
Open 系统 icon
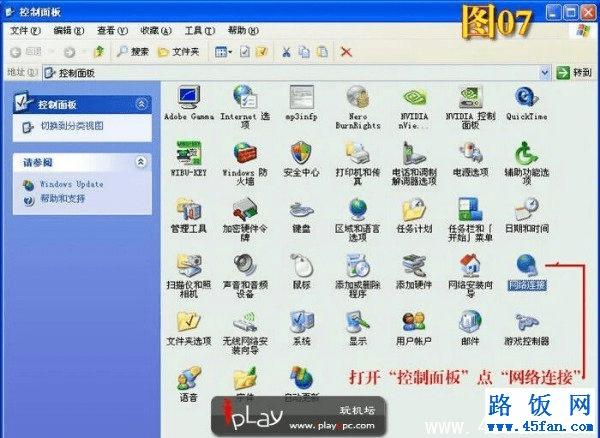point(302,322)
